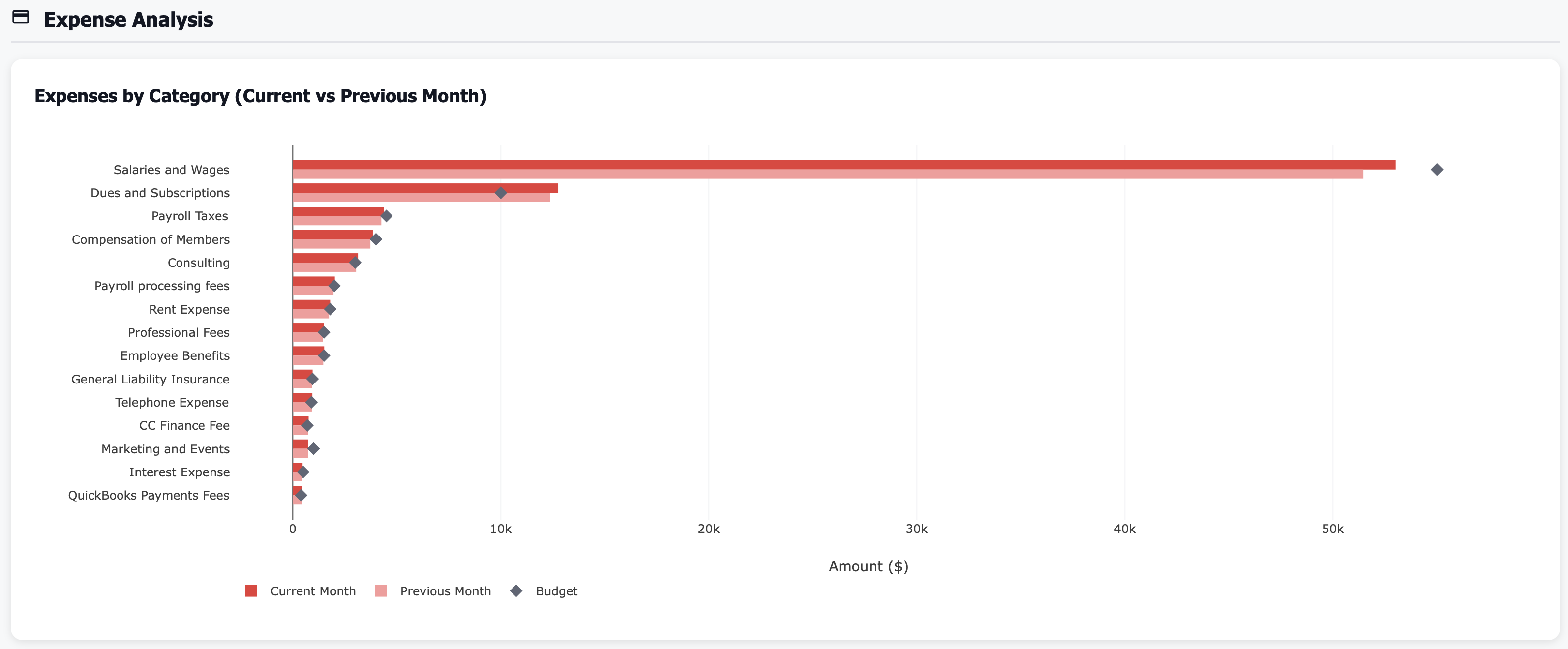
Task: Click the credit card icon beside Expense Analysis
Action: click(x=21, y=18)
